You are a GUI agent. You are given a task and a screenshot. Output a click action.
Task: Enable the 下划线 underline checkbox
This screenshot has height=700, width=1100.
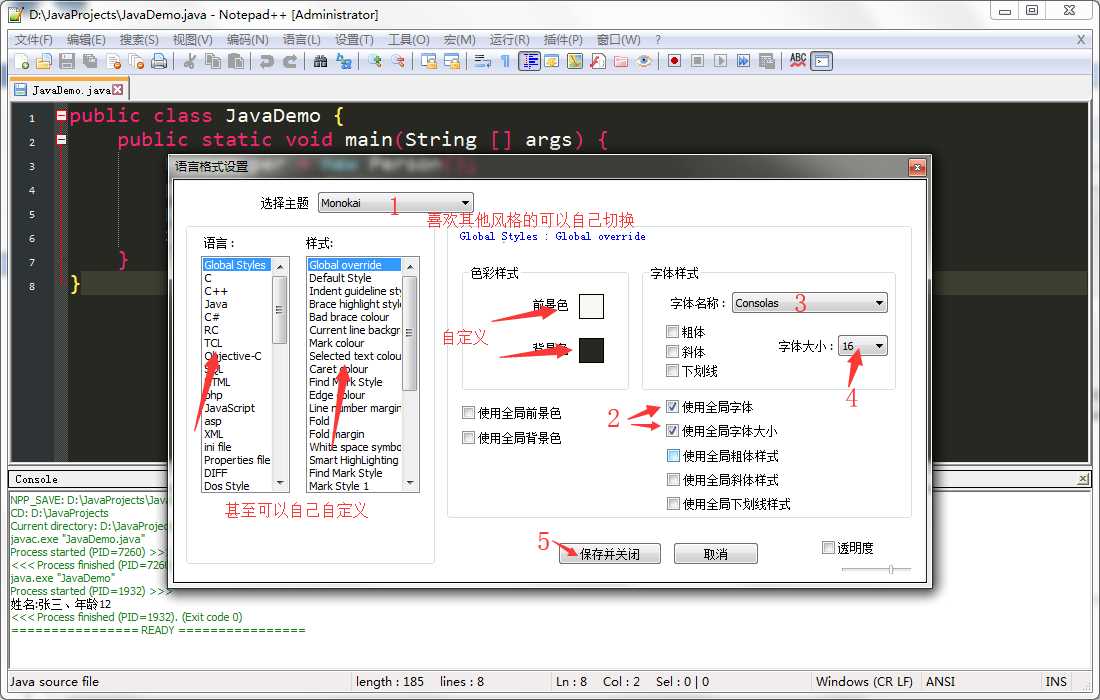click(672, 370)
